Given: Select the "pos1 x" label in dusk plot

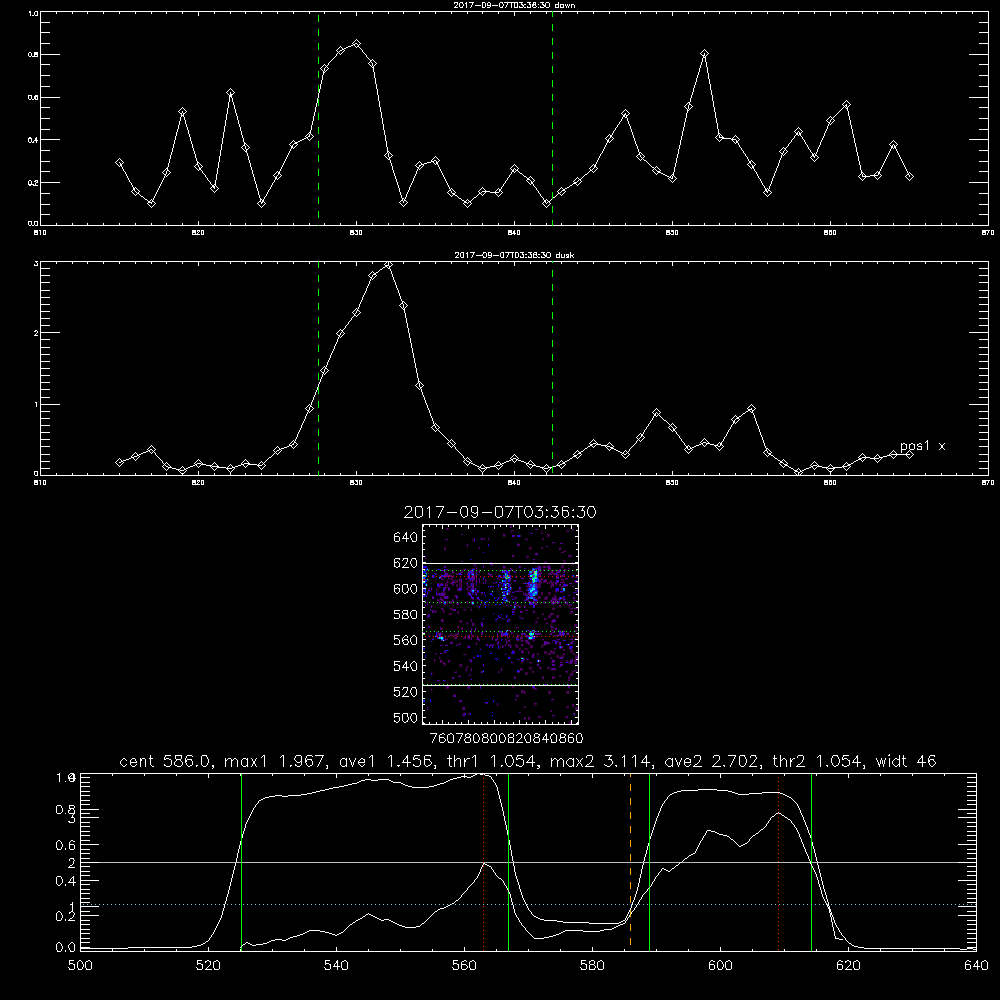Looking at the screenshot, I should [x=922, y=446].
